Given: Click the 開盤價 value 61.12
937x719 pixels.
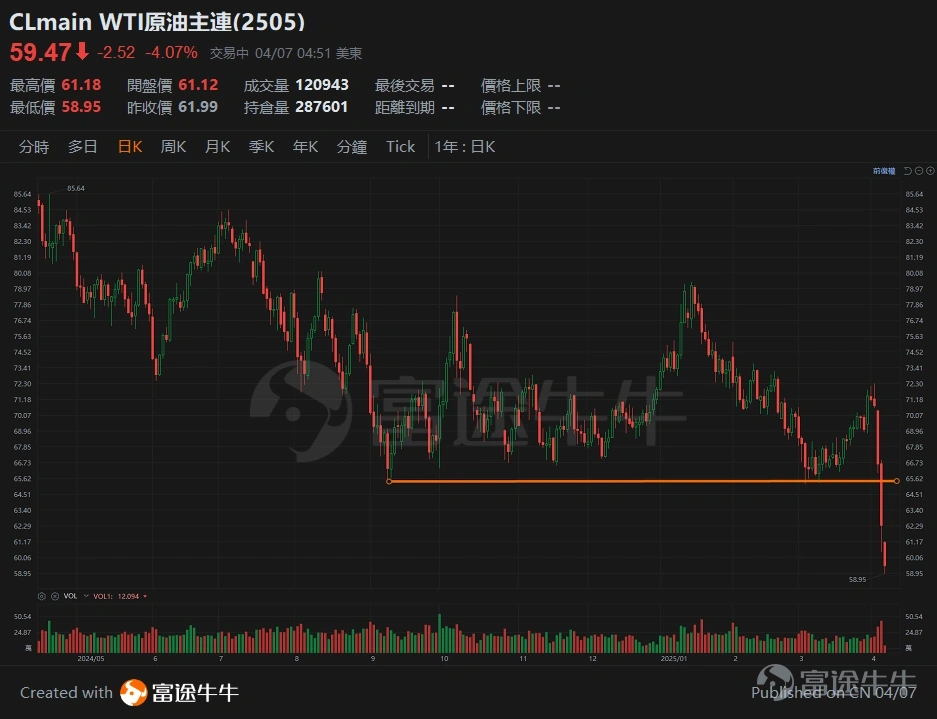Looking at the screenshot, I should (x=198, y=85).
